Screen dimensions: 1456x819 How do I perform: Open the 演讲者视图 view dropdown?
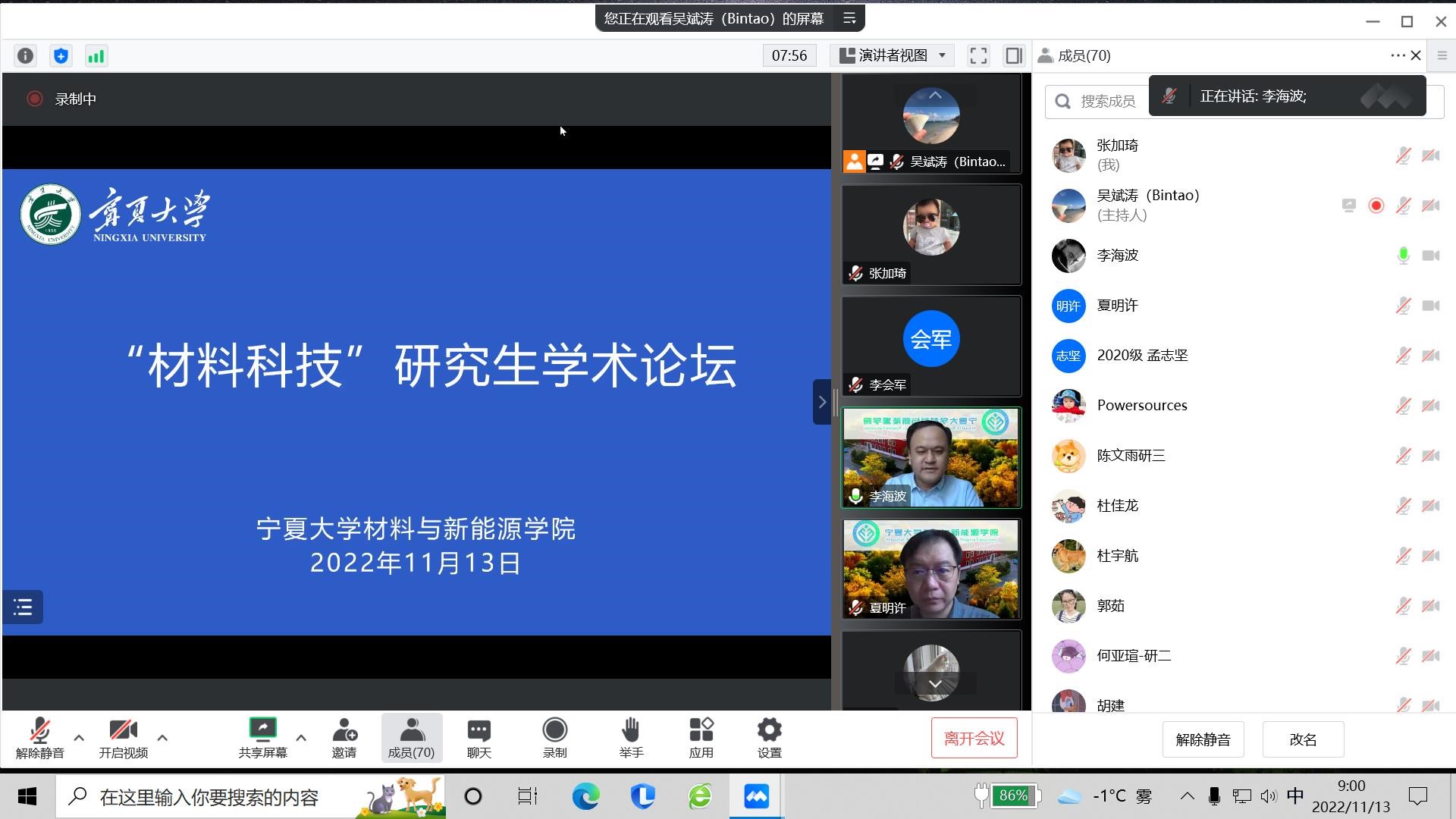click(893, 55)
